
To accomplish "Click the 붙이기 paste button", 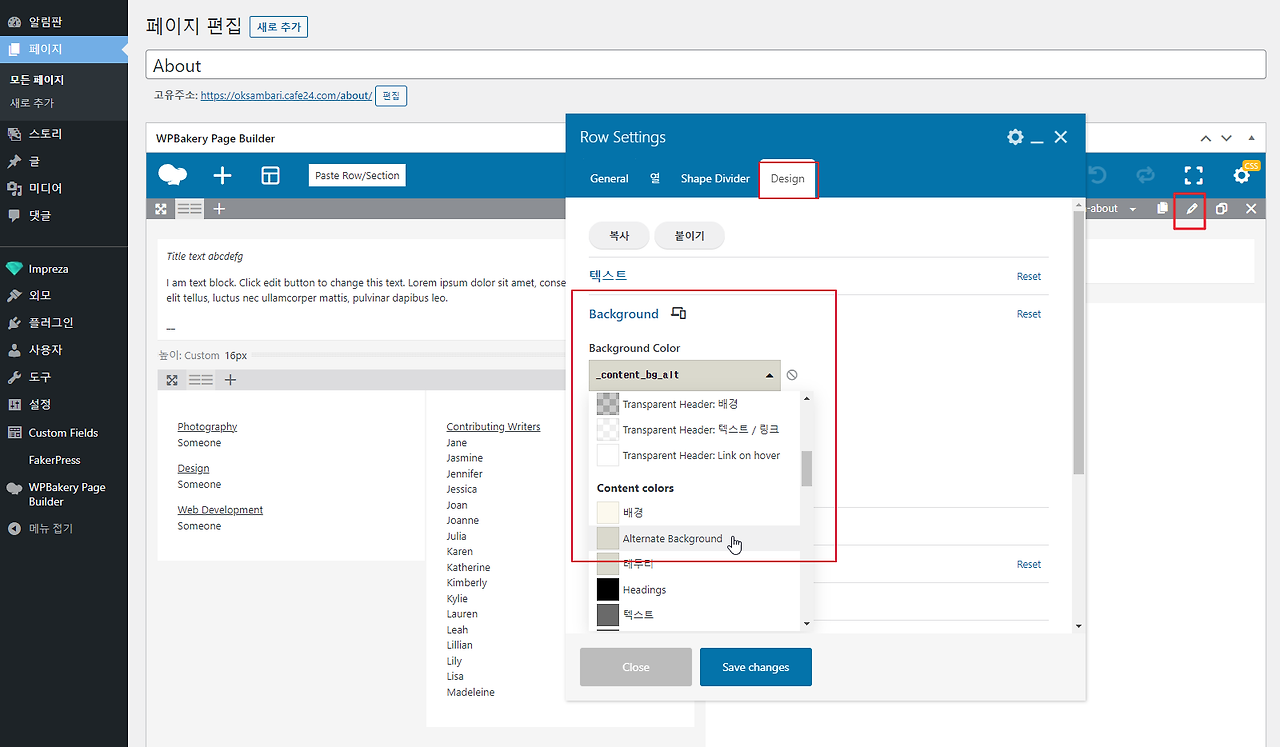I will [x=689, y=236].
